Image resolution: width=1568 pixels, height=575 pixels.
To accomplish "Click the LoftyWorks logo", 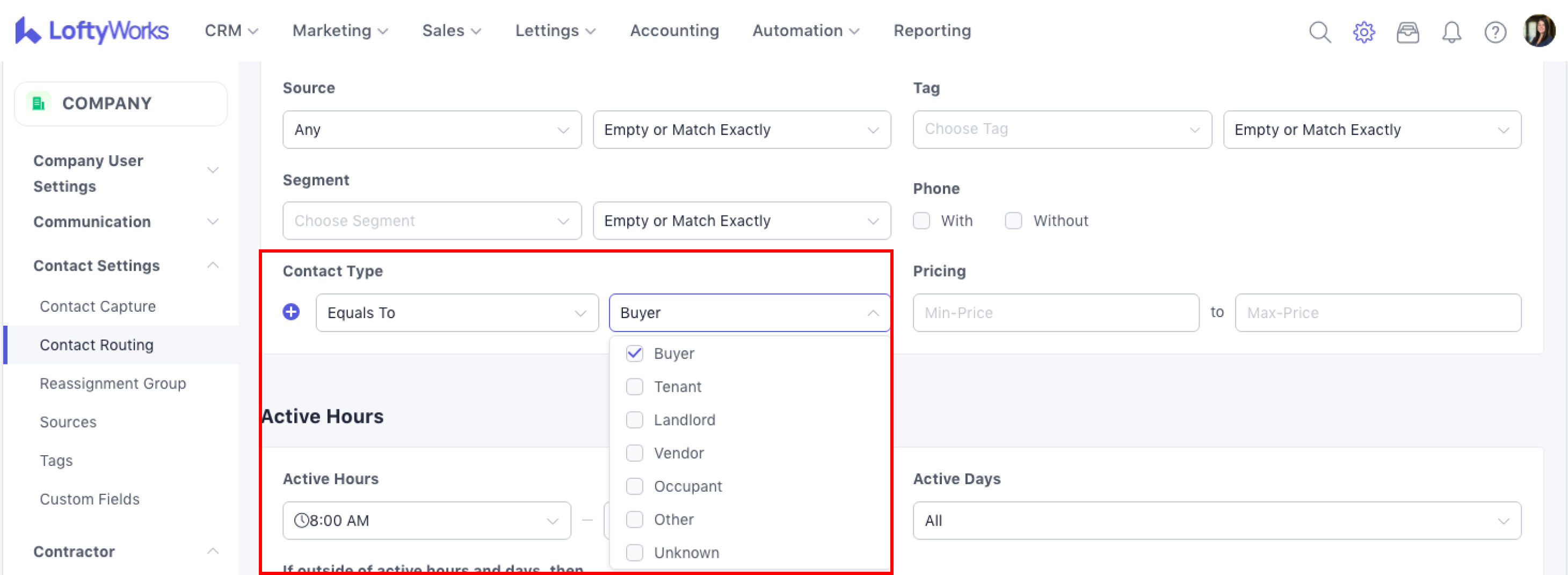I will point(92,31).
